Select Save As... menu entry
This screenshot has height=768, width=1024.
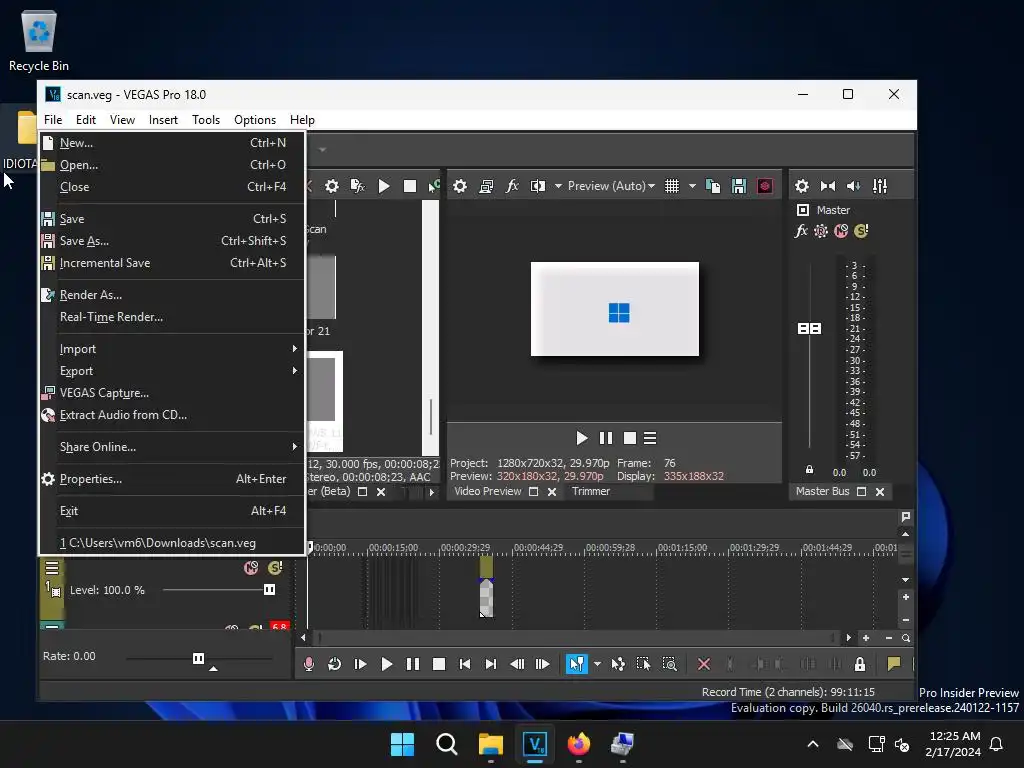[x=172, y=241]
